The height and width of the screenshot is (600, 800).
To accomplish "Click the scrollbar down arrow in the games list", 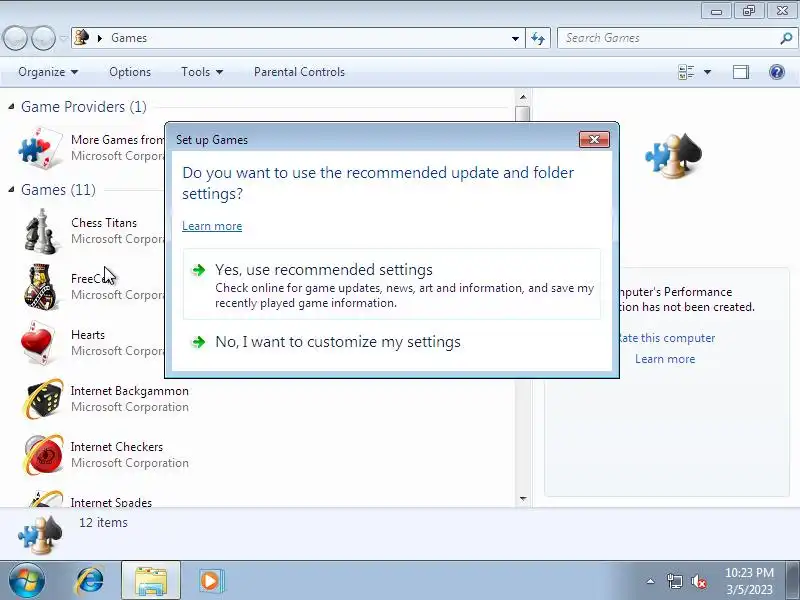I will (522, 499).
